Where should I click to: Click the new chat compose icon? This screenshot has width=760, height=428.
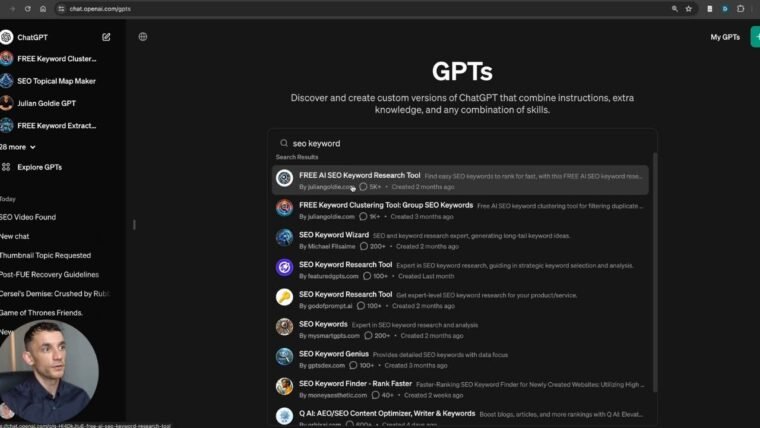(x=106, y=37)
